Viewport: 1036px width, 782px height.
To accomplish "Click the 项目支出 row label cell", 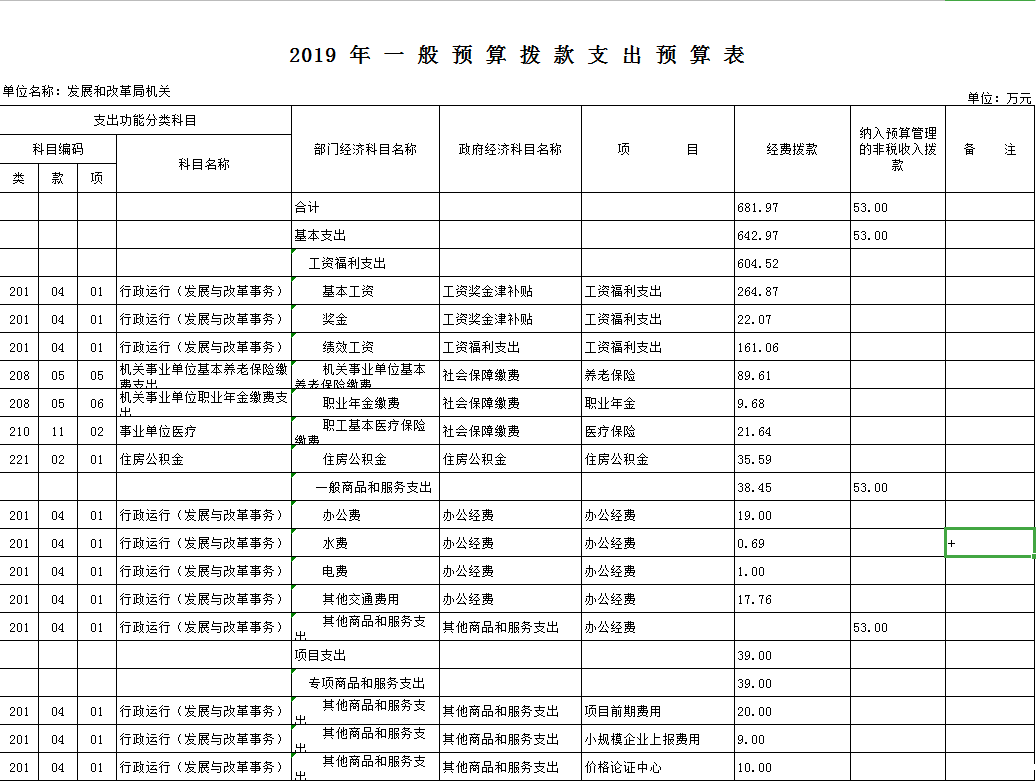I will tap(365, 656).
